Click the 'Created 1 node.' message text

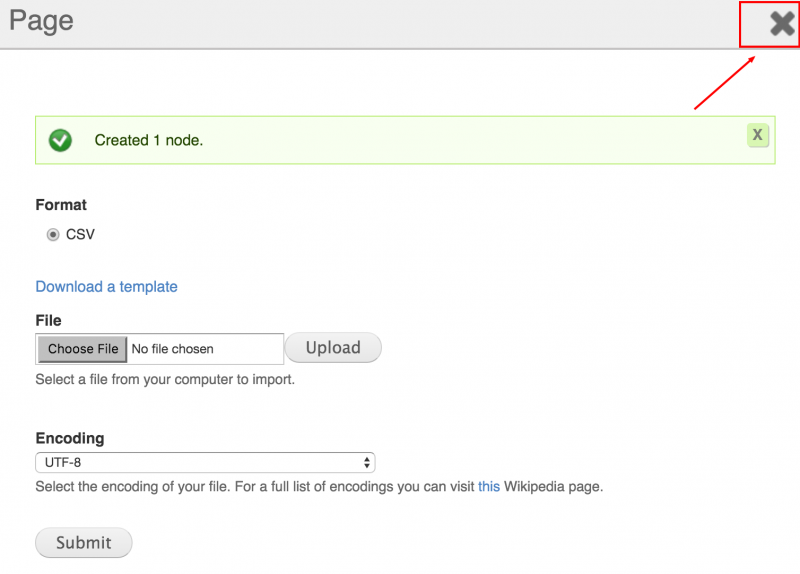pyautogui.click(x=149, y=140)
